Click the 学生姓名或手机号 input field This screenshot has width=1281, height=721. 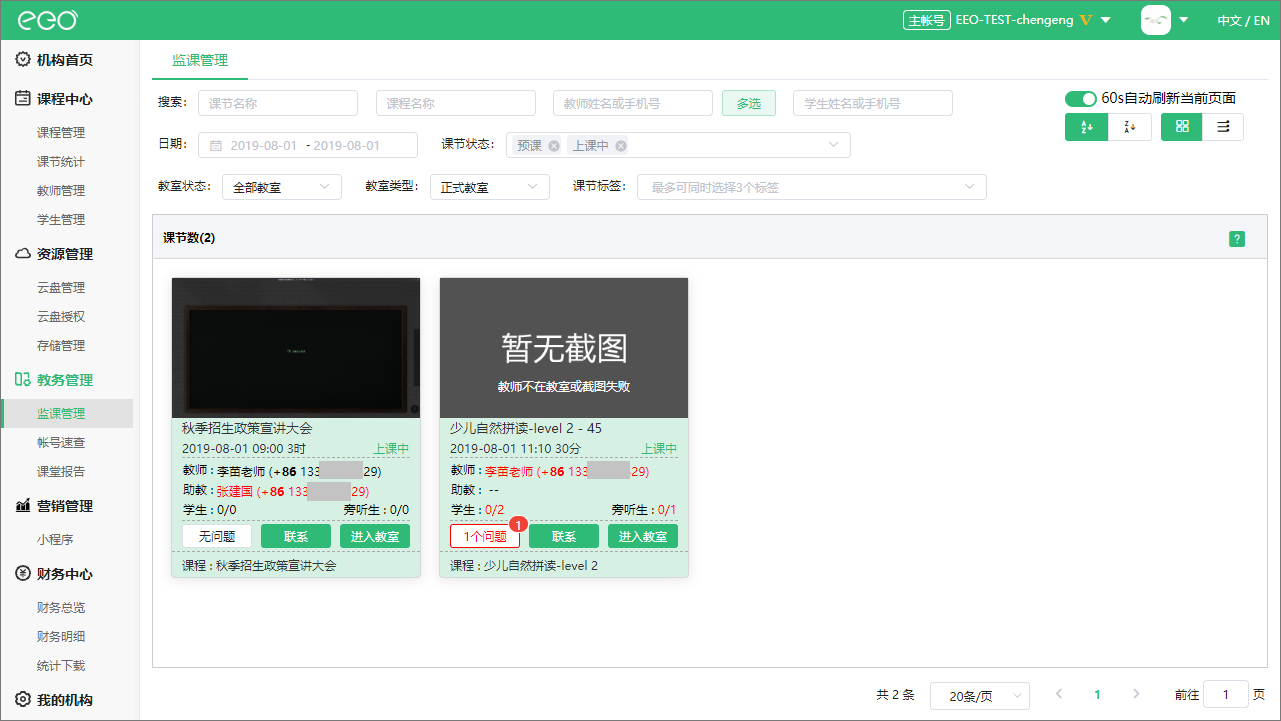[x=872, y=103]
